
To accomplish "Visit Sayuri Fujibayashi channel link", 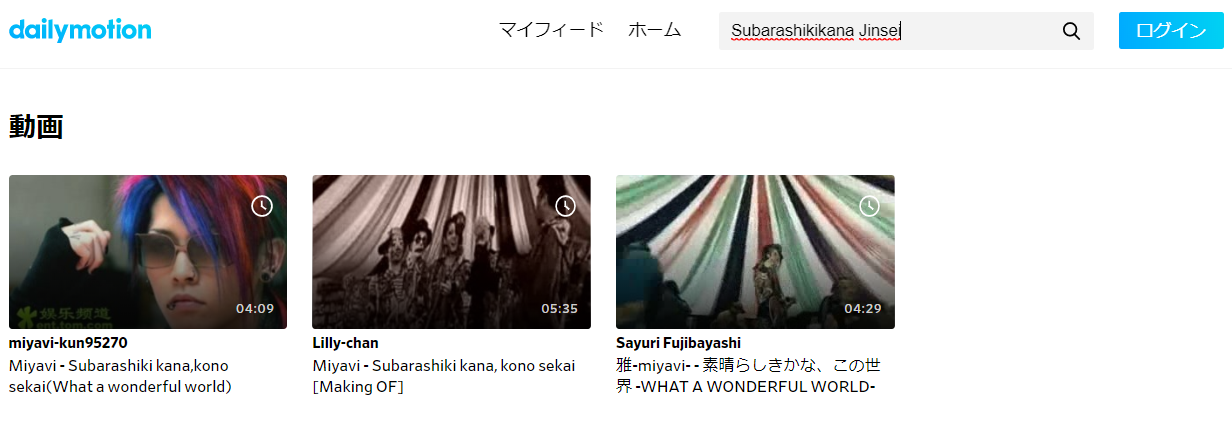I will pyautogui.click(x=678, y=343).
